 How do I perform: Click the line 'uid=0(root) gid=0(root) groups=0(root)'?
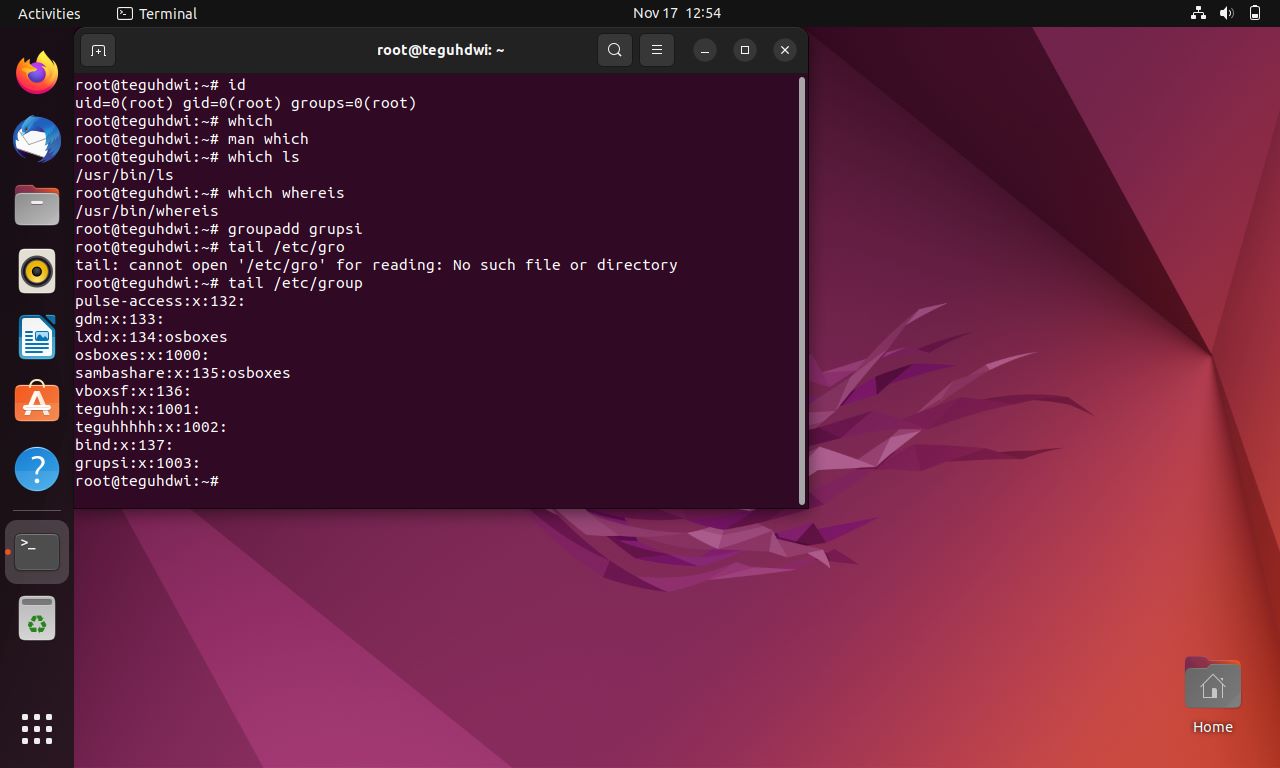point(246,103)
